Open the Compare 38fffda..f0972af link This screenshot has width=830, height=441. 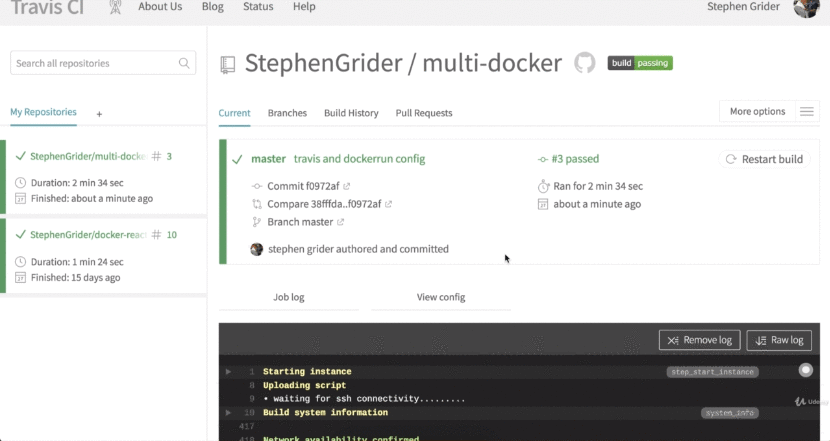pos(324,204)
